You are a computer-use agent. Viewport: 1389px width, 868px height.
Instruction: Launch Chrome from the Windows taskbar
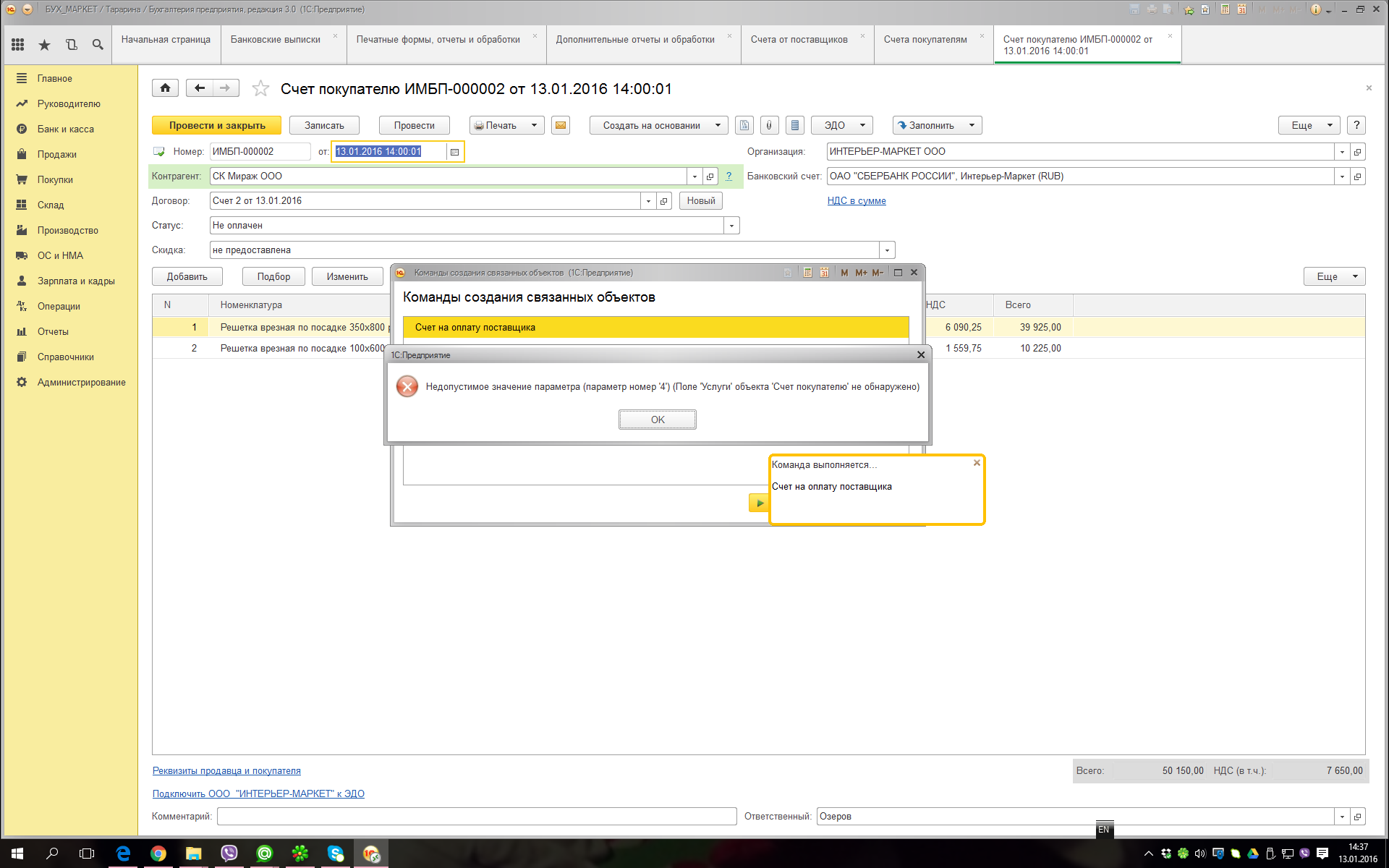158,854
